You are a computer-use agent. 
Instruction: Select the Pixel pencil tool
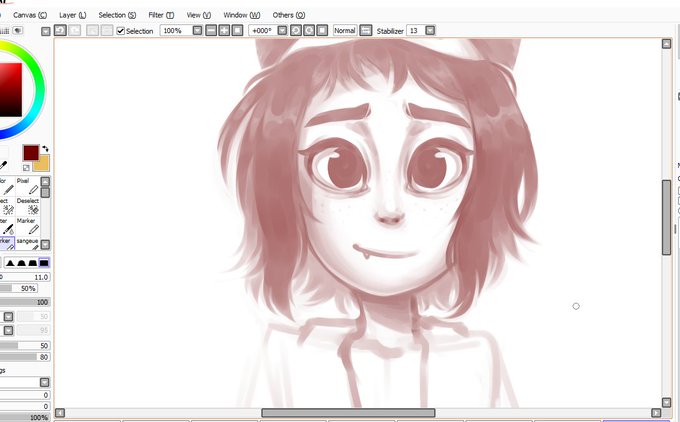click(28, 186)
